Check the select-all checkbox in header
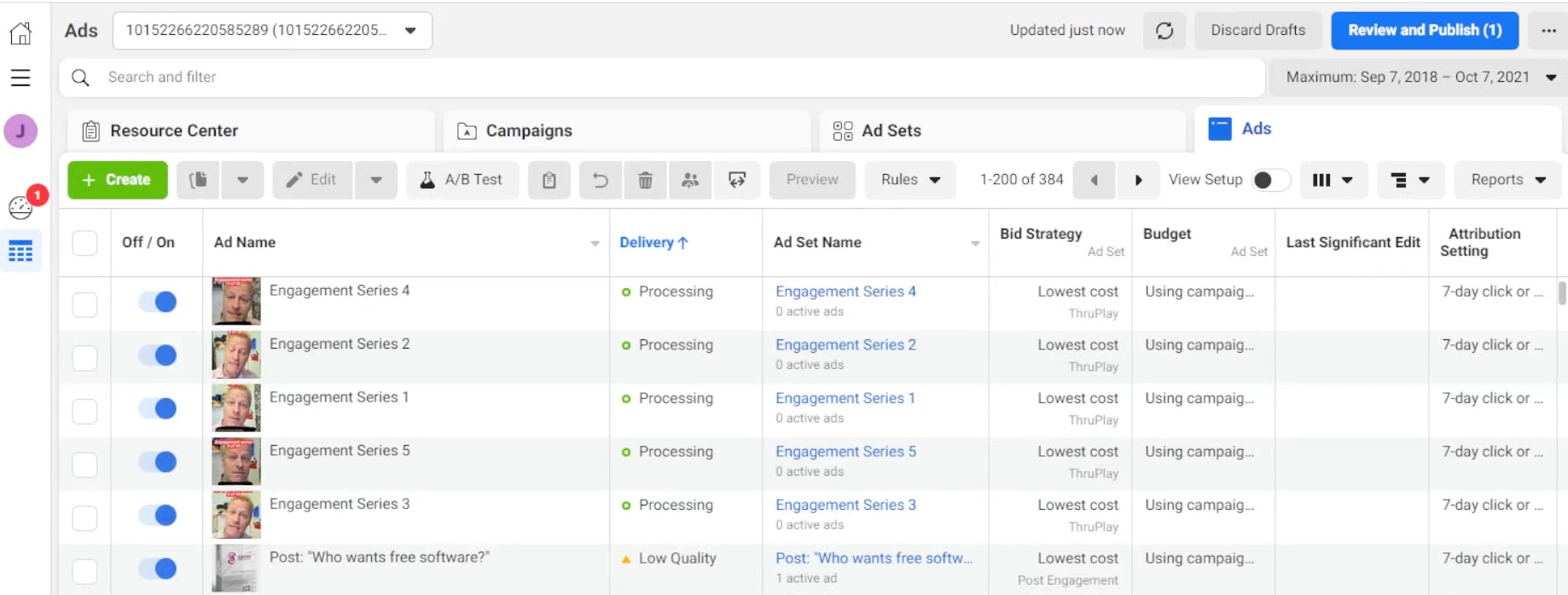 coord(84,243)
